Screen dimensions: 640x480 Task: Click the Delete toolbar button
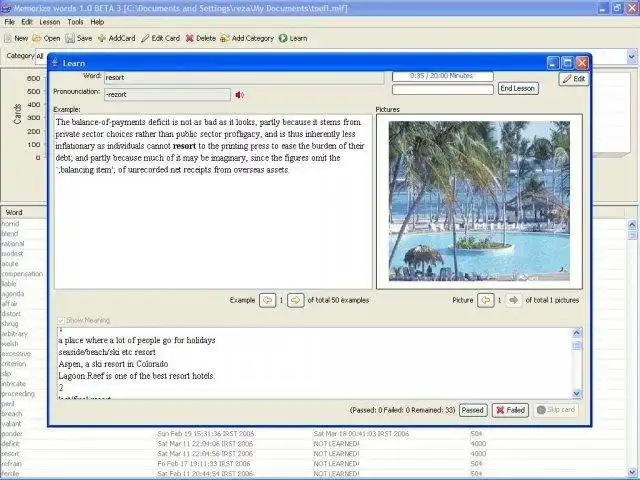tap(200, 38)
